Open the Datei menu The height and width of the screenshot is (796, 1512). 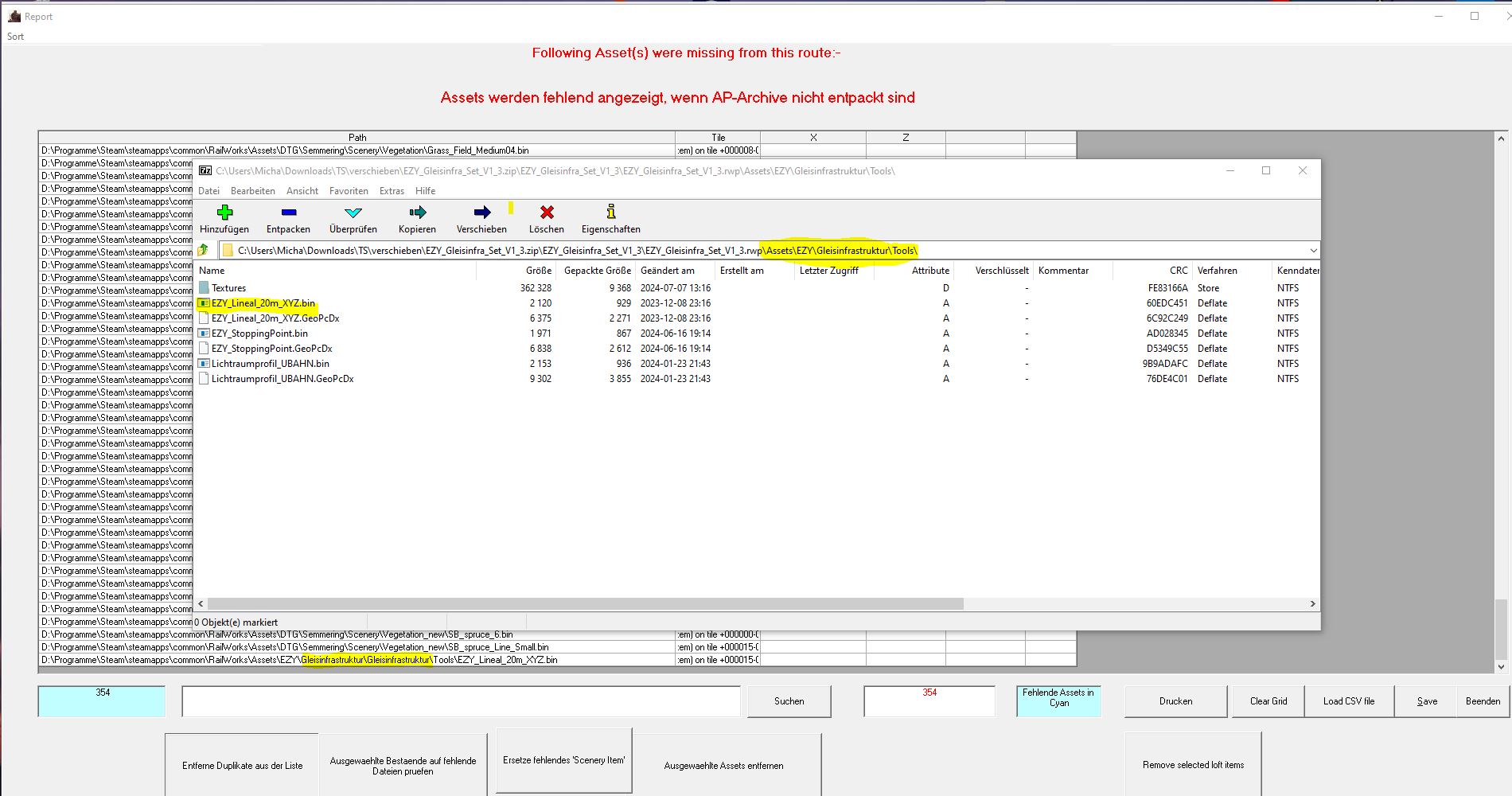[x=208, y=191]
